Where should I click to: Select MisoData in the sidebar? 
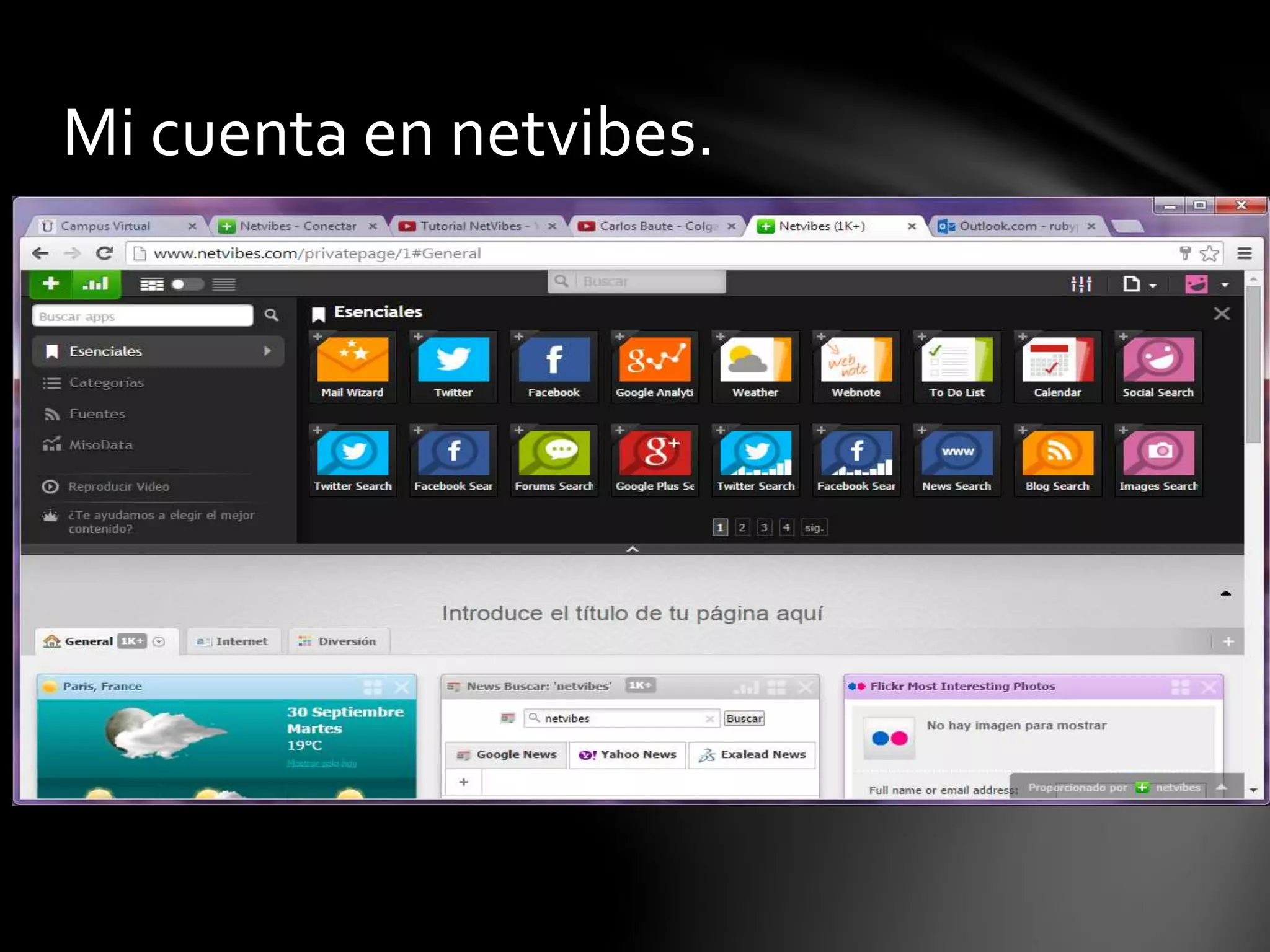point(100,445)
